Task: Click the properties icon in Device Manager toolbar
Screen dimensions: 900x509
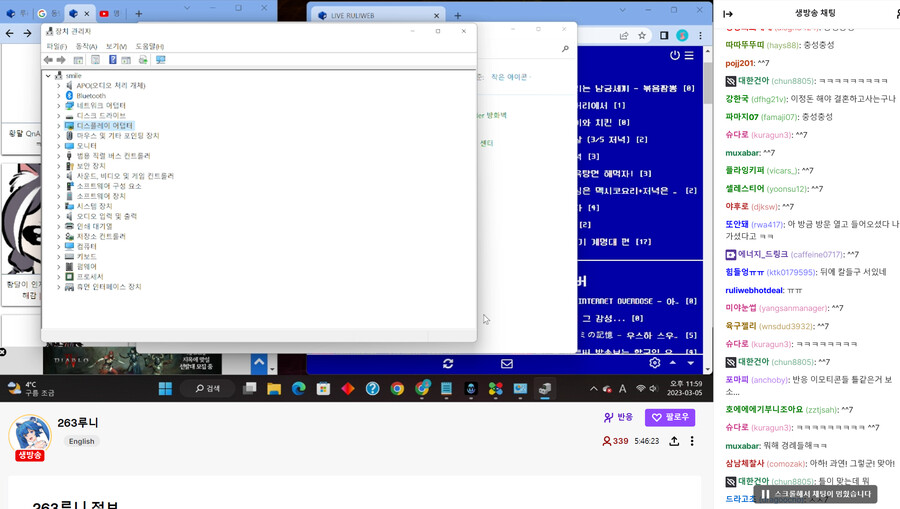Action: [95, 60]
